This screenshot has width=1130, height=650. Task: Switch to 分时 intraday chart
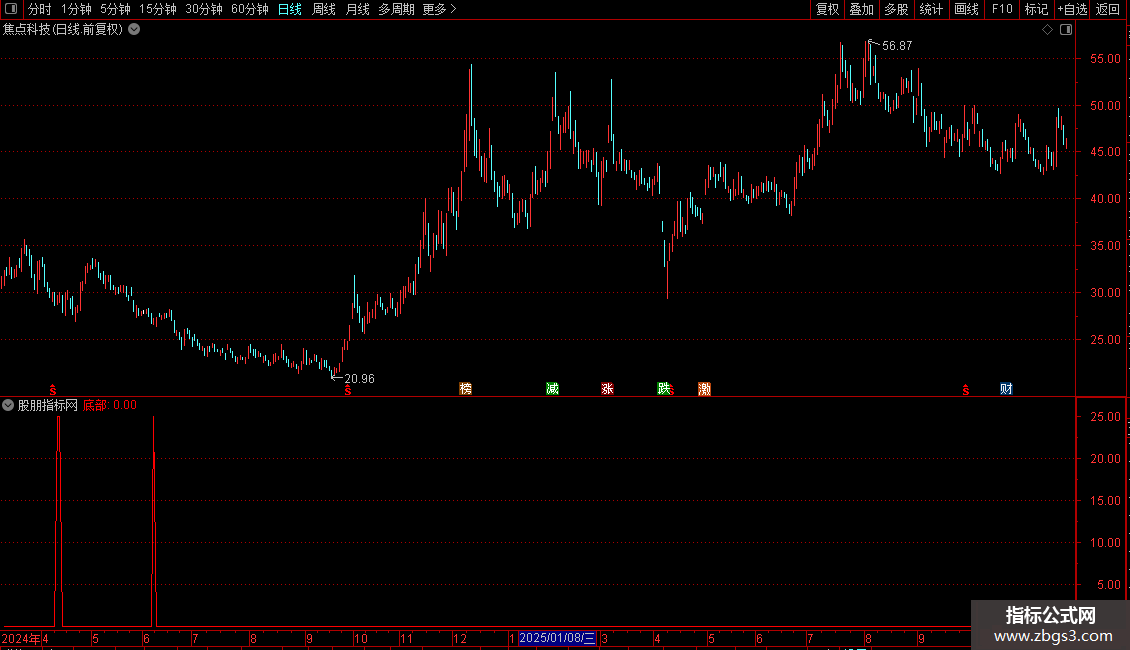(40, 9)
